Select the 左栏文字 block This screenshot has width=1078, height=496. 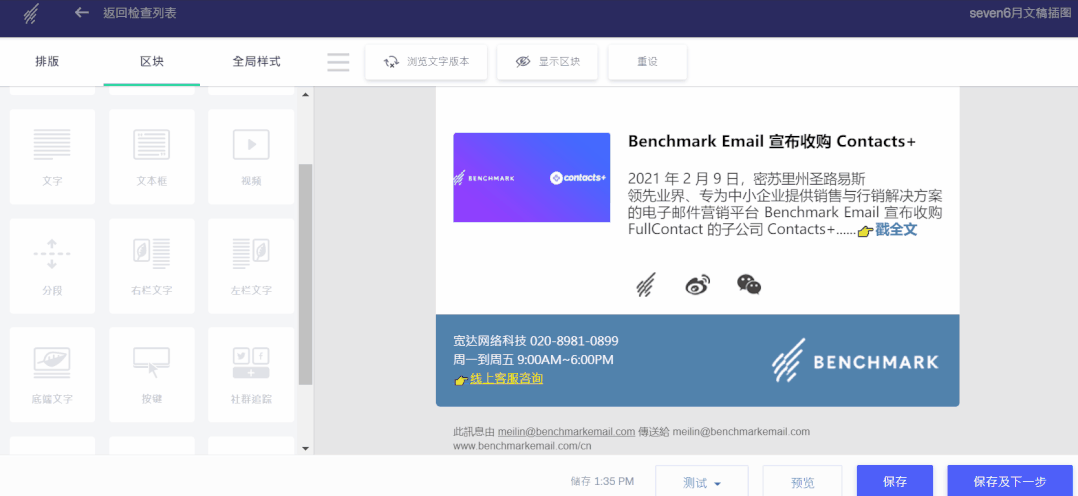[251, 266]
